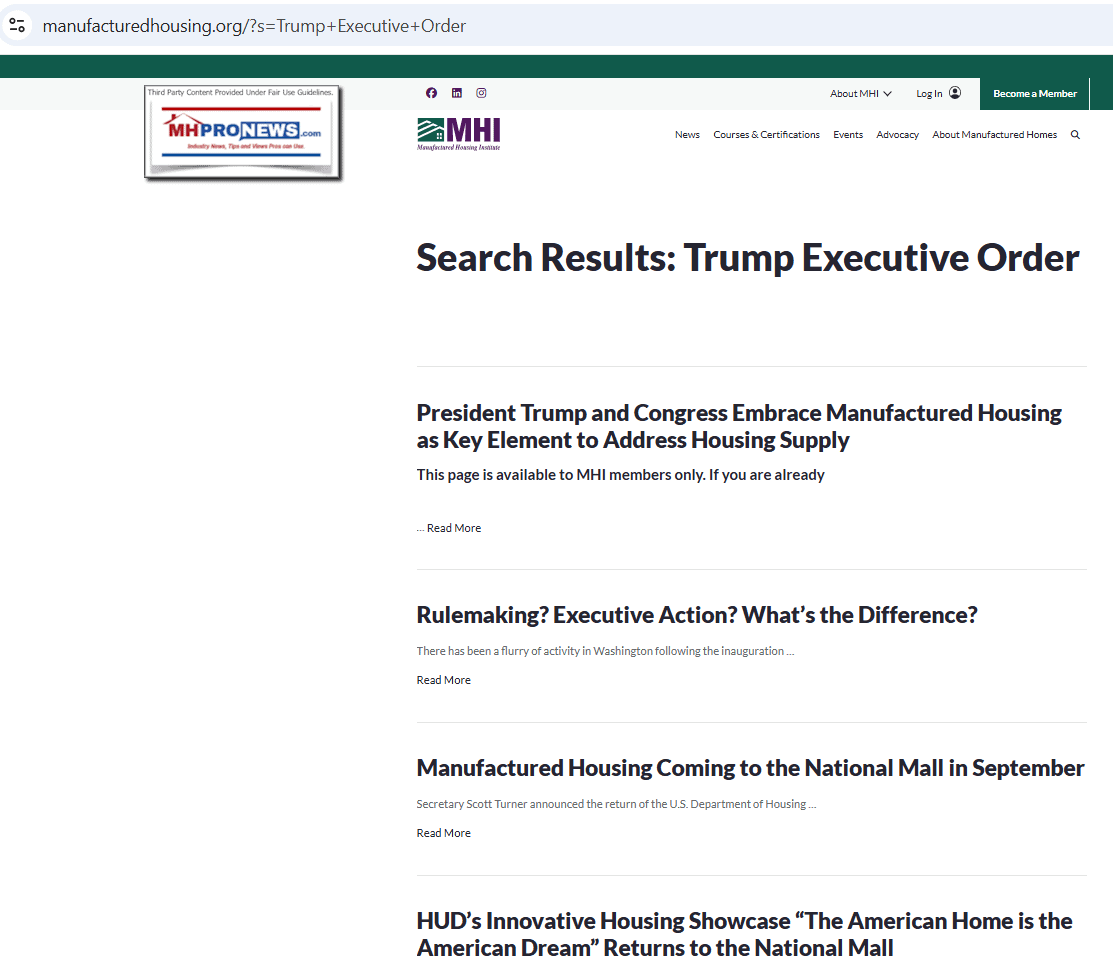Click Read More under Rulemaking article
The image size is (1113, 961).
coord(443,680)
